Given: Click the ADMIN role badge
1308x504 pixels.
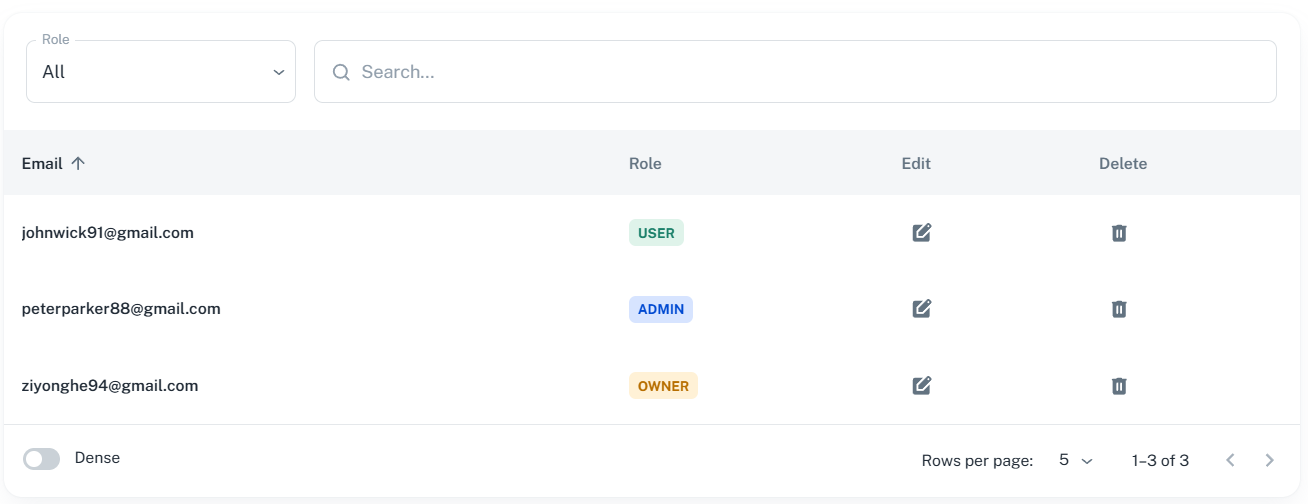Looking at the screenshot, I should tap(660, 309).
